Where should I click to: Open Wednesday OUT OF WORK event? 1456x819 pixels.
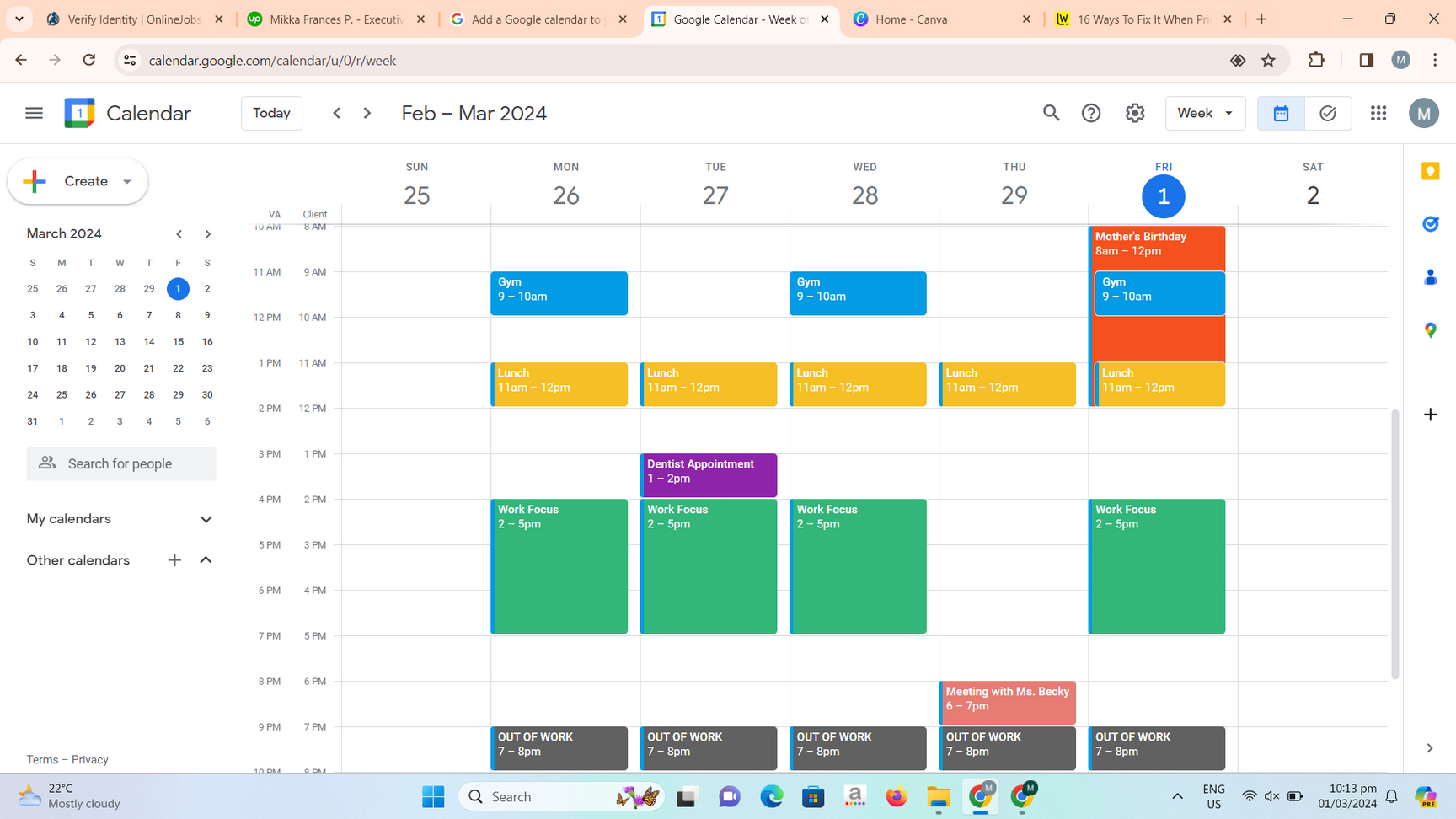[858, 748]
